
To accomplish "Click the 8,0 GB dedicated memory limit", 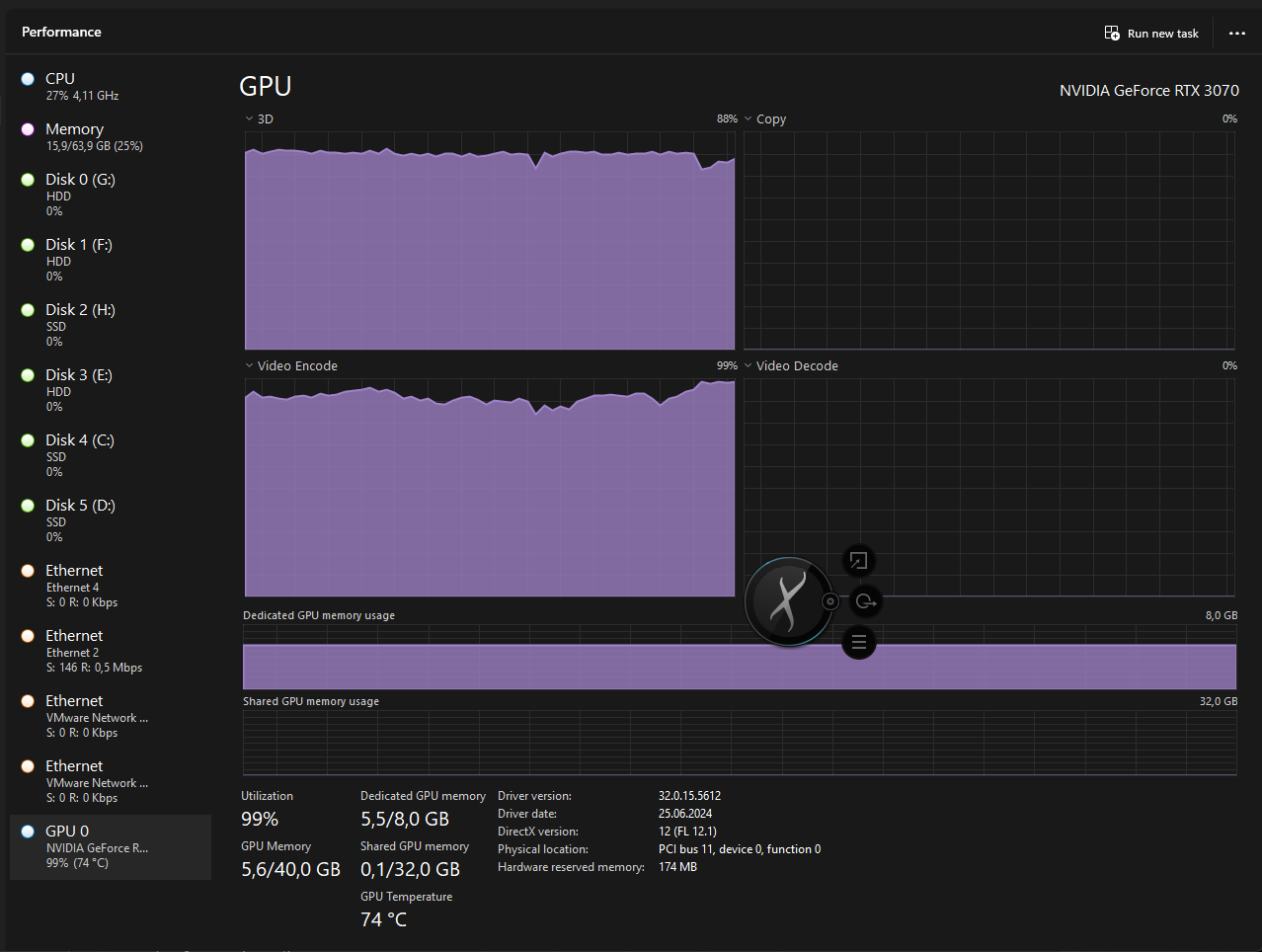I will 1222,615.
